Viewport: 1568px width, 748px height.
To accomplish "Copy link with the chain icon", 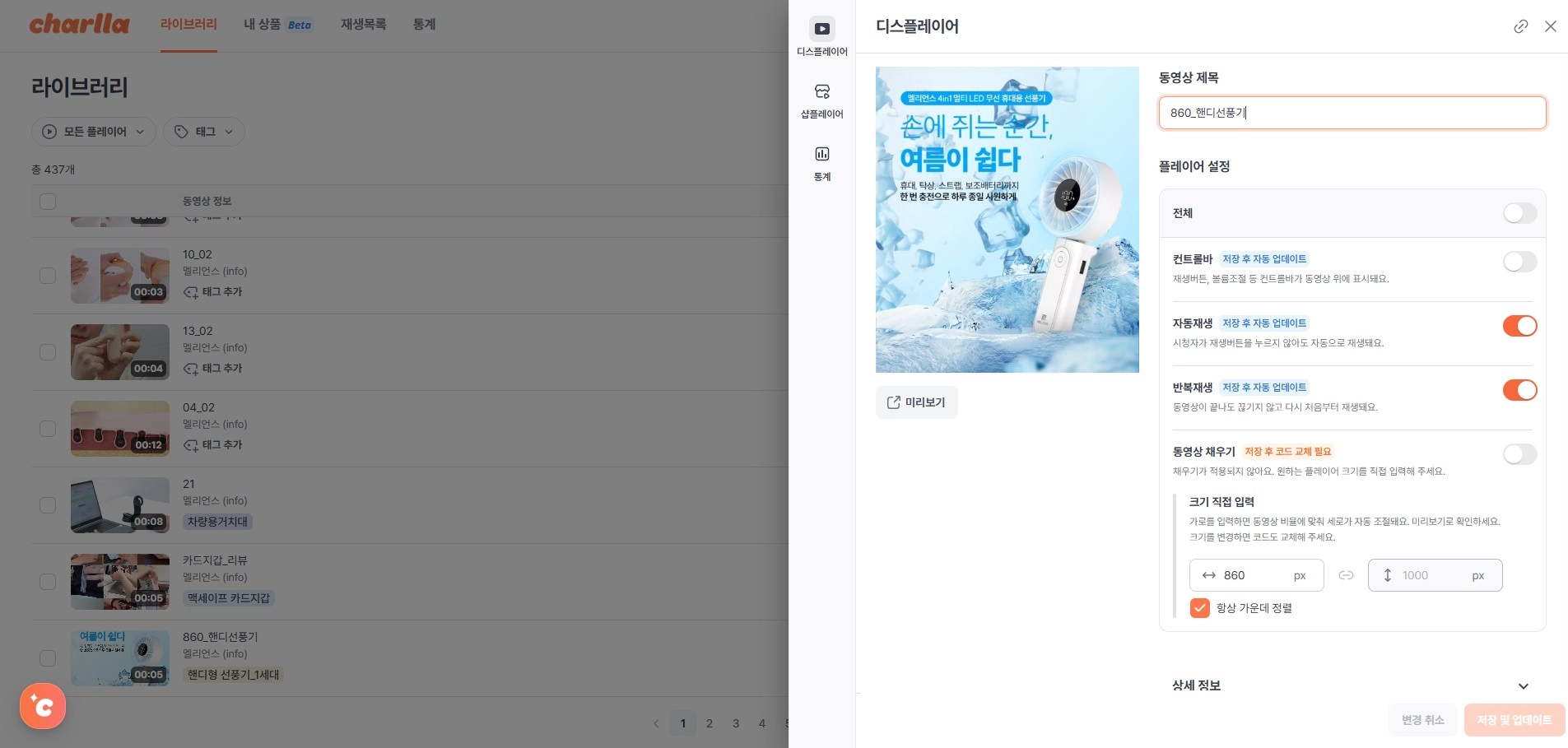I will [1520, 26].
